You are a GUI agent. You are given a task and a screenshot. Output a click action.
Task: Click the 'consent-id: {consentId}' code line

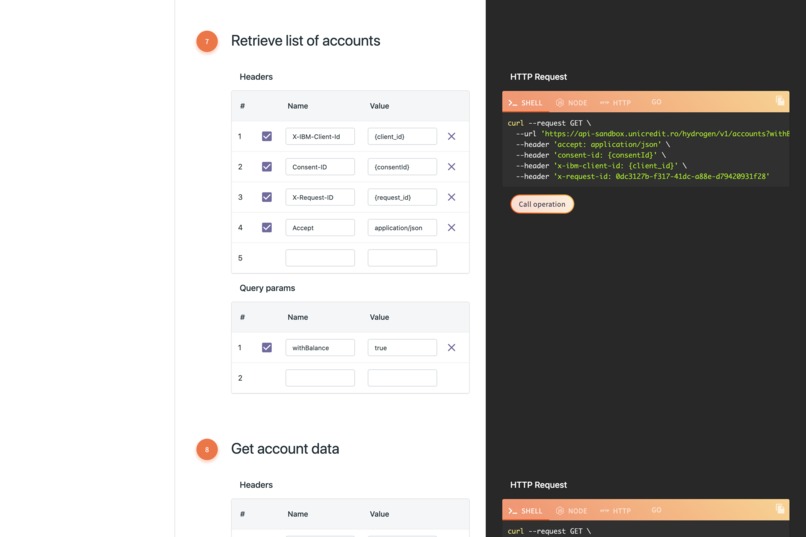coord(591,155)
